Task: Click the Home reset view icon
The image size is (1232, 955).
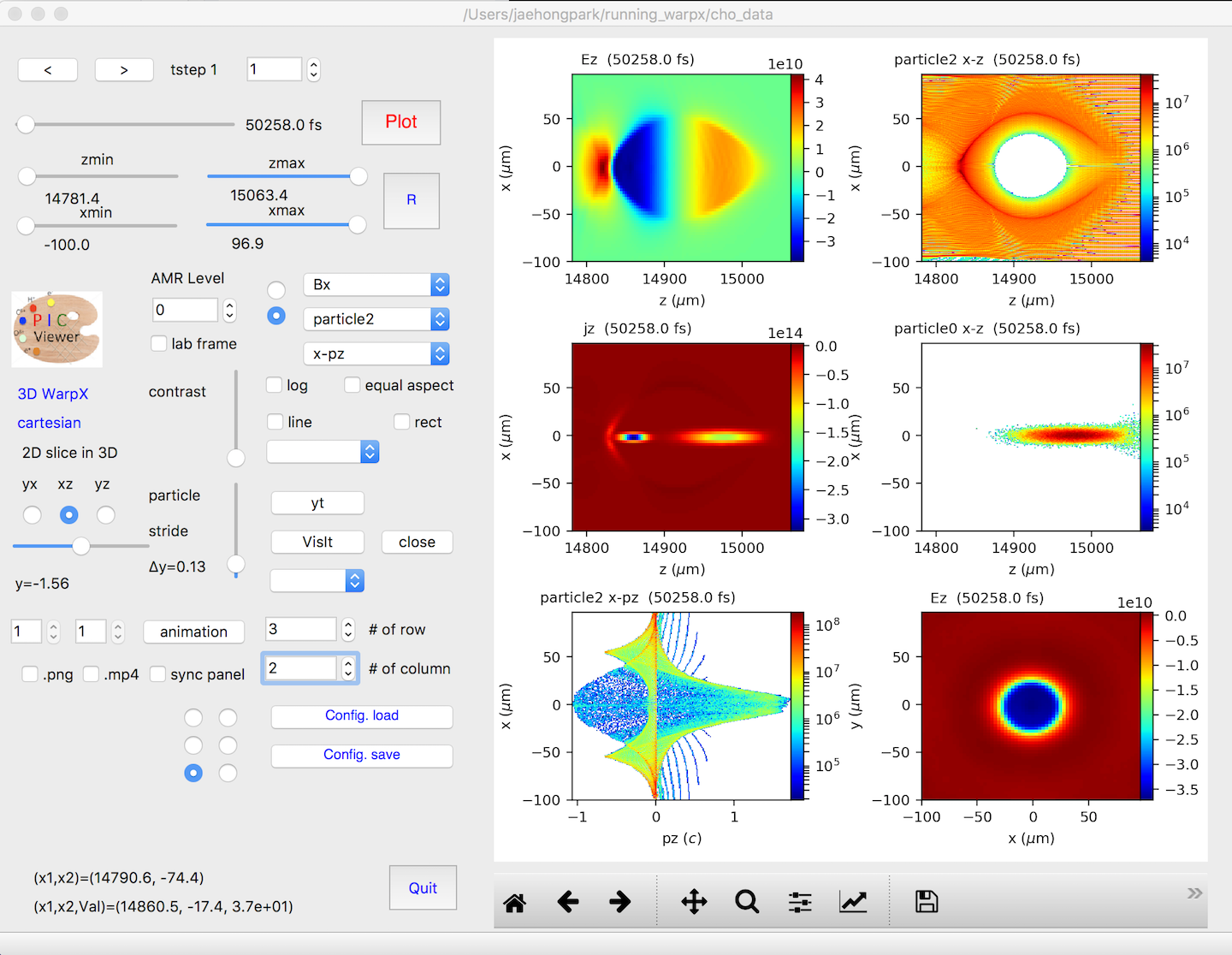Action: (x=515, y=902)
